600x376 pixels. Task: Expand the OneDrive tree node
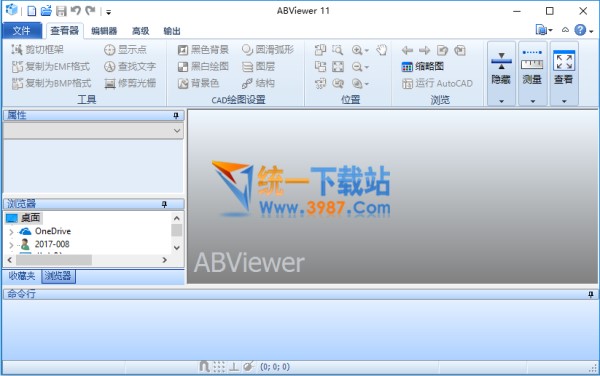pos(11,231)
